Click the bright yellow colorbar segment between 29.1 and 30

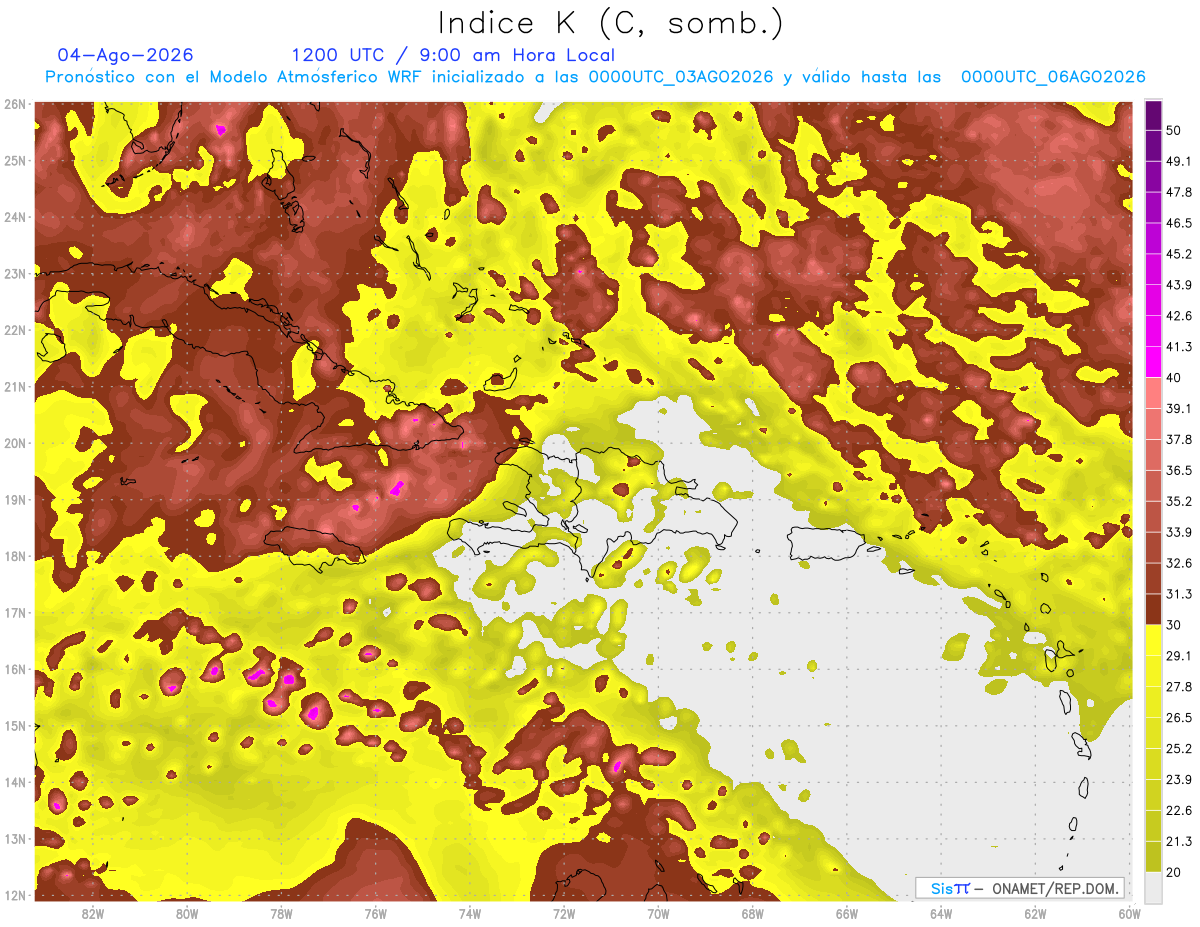1154,640
